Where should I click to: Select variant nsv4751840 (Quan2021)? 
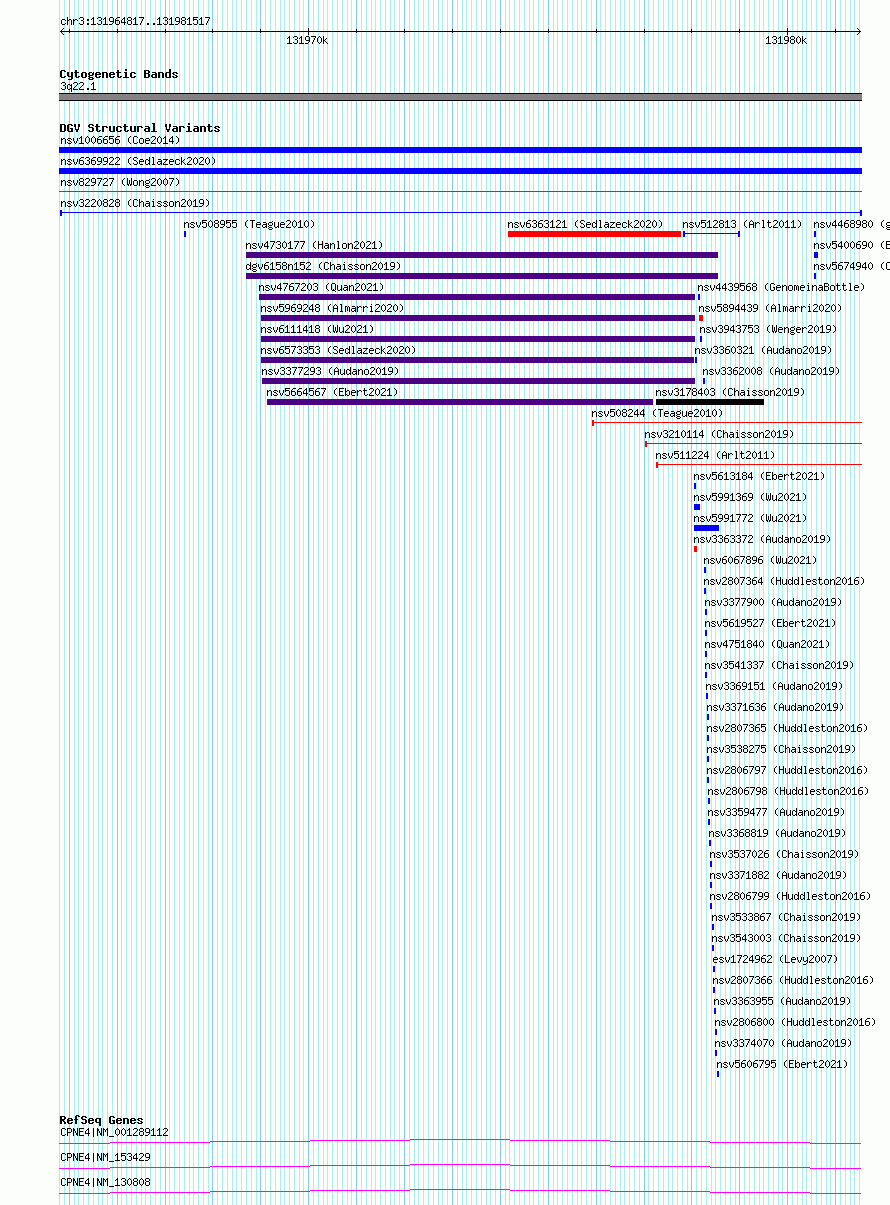point(767,644)
